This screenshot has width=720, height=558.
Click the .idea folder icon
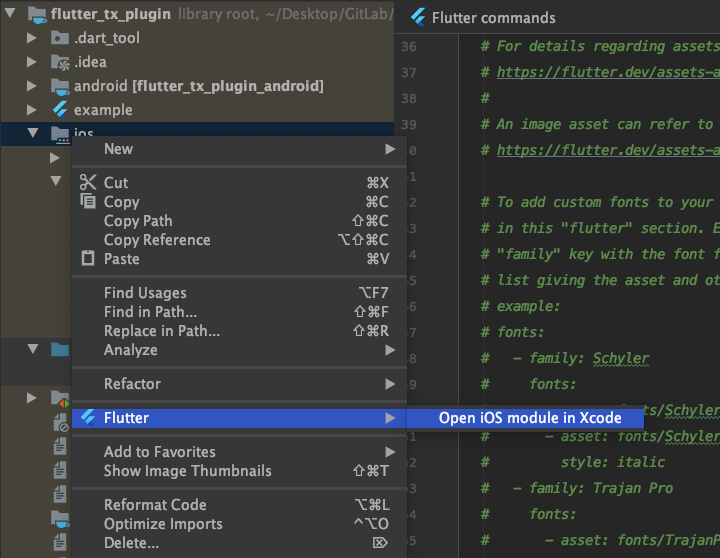[60, 62]
